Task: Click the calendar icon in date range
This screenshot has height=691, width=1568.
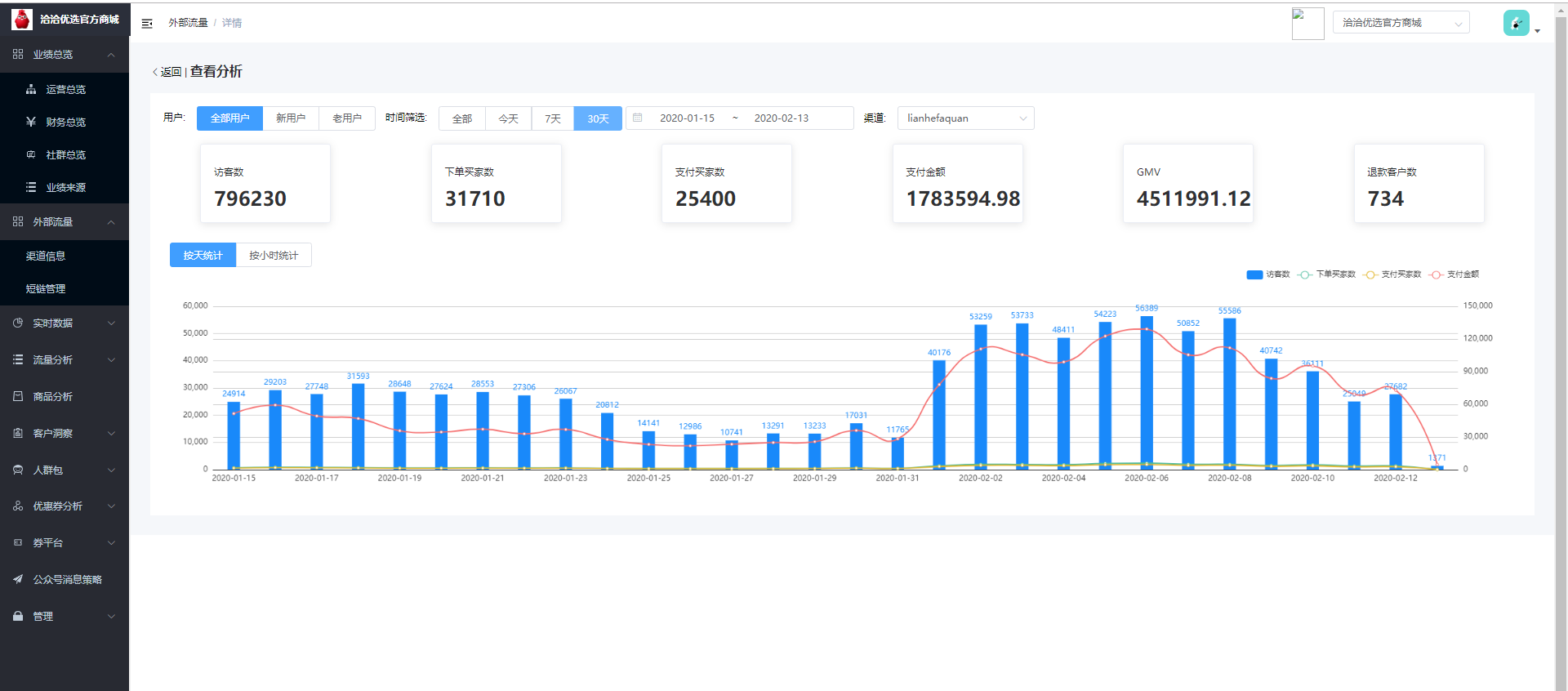Action: coord(638,118)
